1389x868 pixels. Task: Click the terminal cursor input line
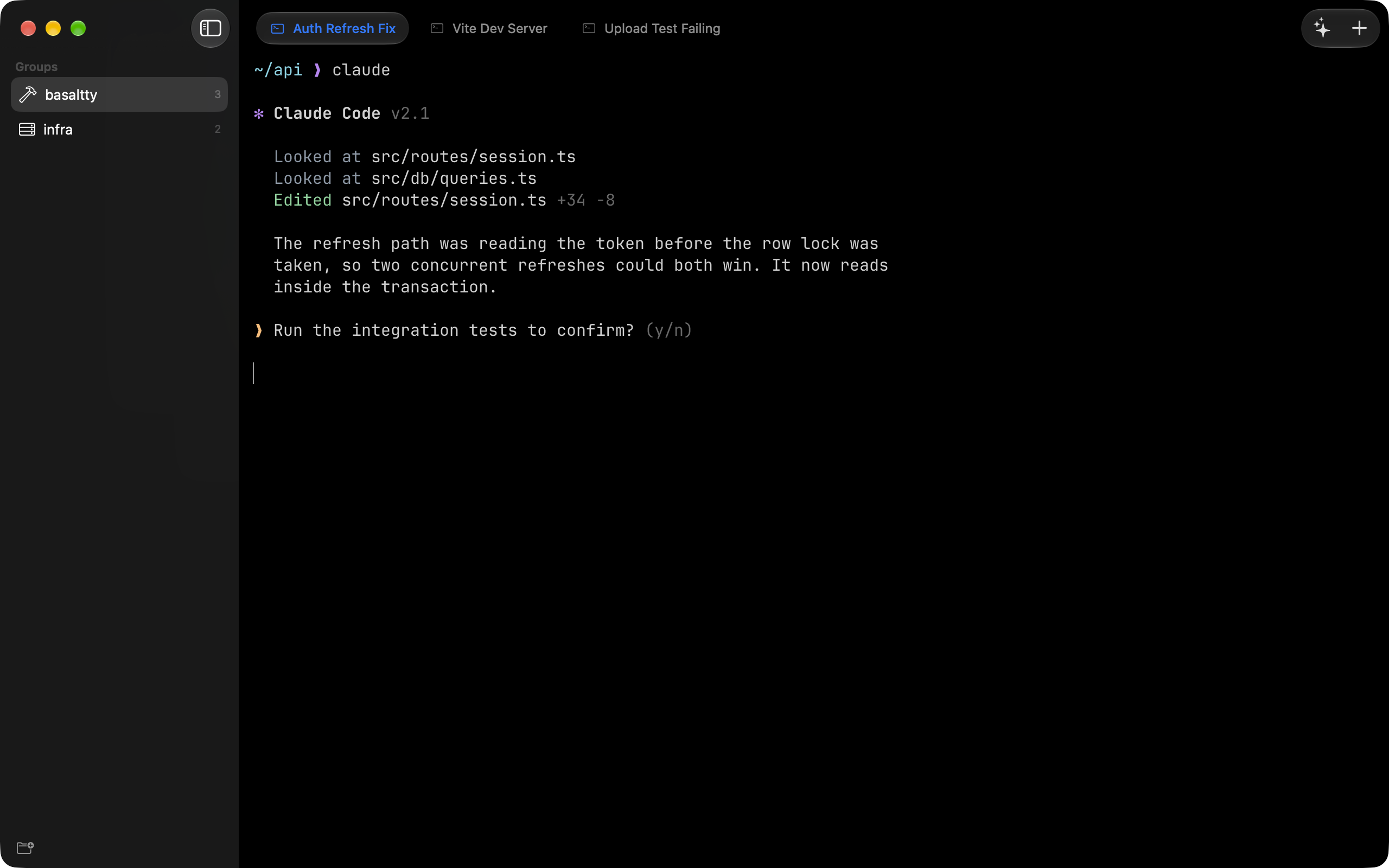[254, 373]
